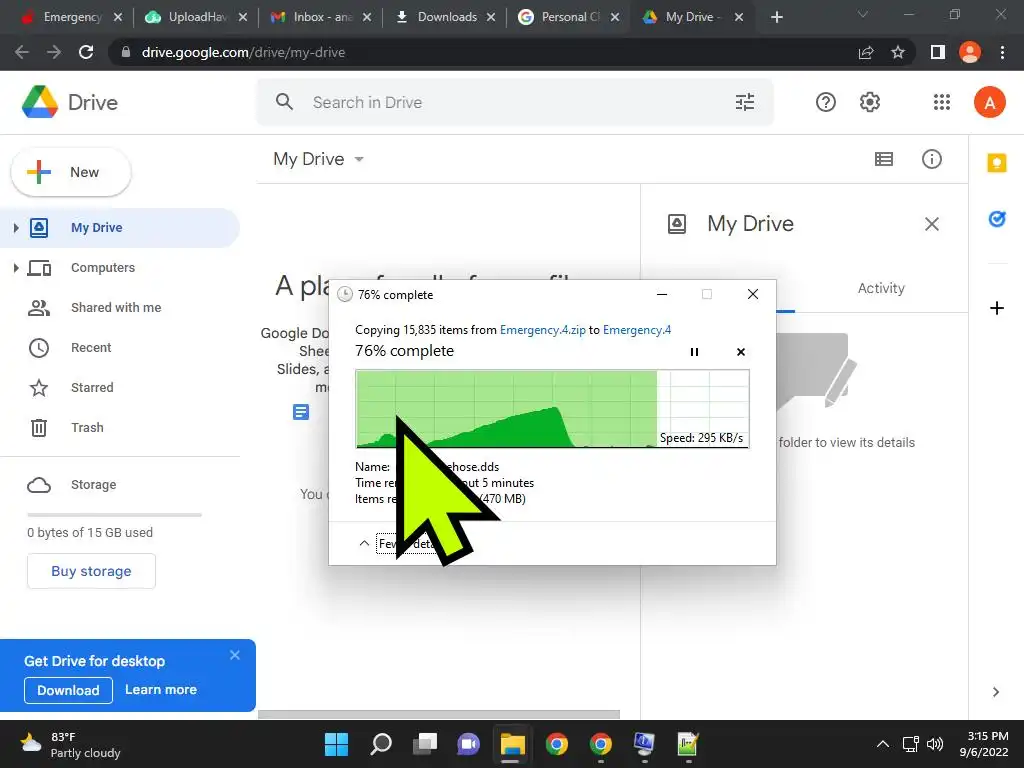Open the Windows Start menu
The width and height of the screenshot is (1024, 768).
coord(336,744)
